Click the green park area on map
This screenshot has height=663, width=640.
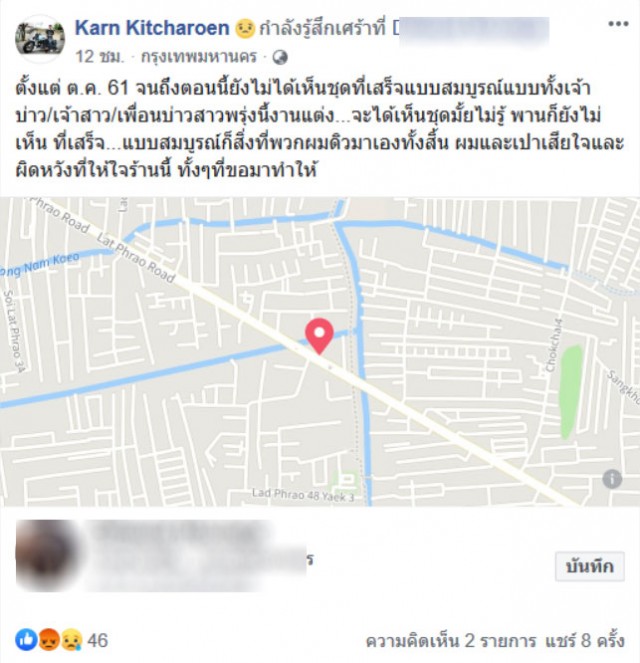571,392
